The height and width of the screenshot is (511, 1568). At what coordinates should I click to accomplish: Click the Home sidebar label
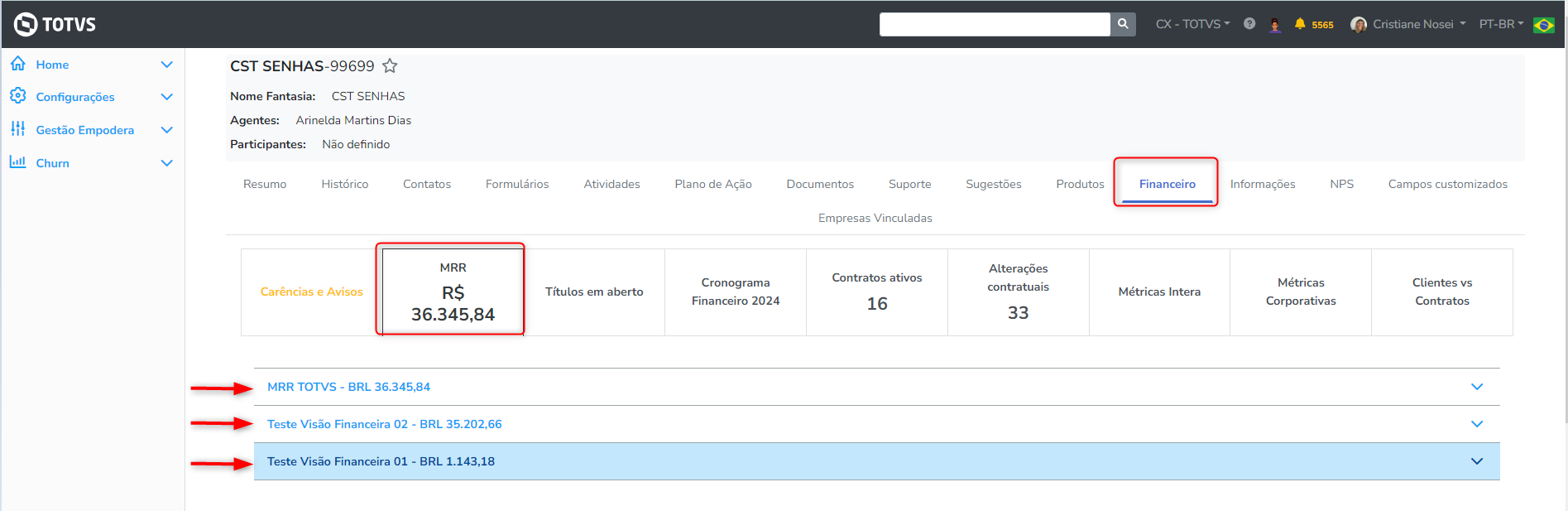coord(52,65)
